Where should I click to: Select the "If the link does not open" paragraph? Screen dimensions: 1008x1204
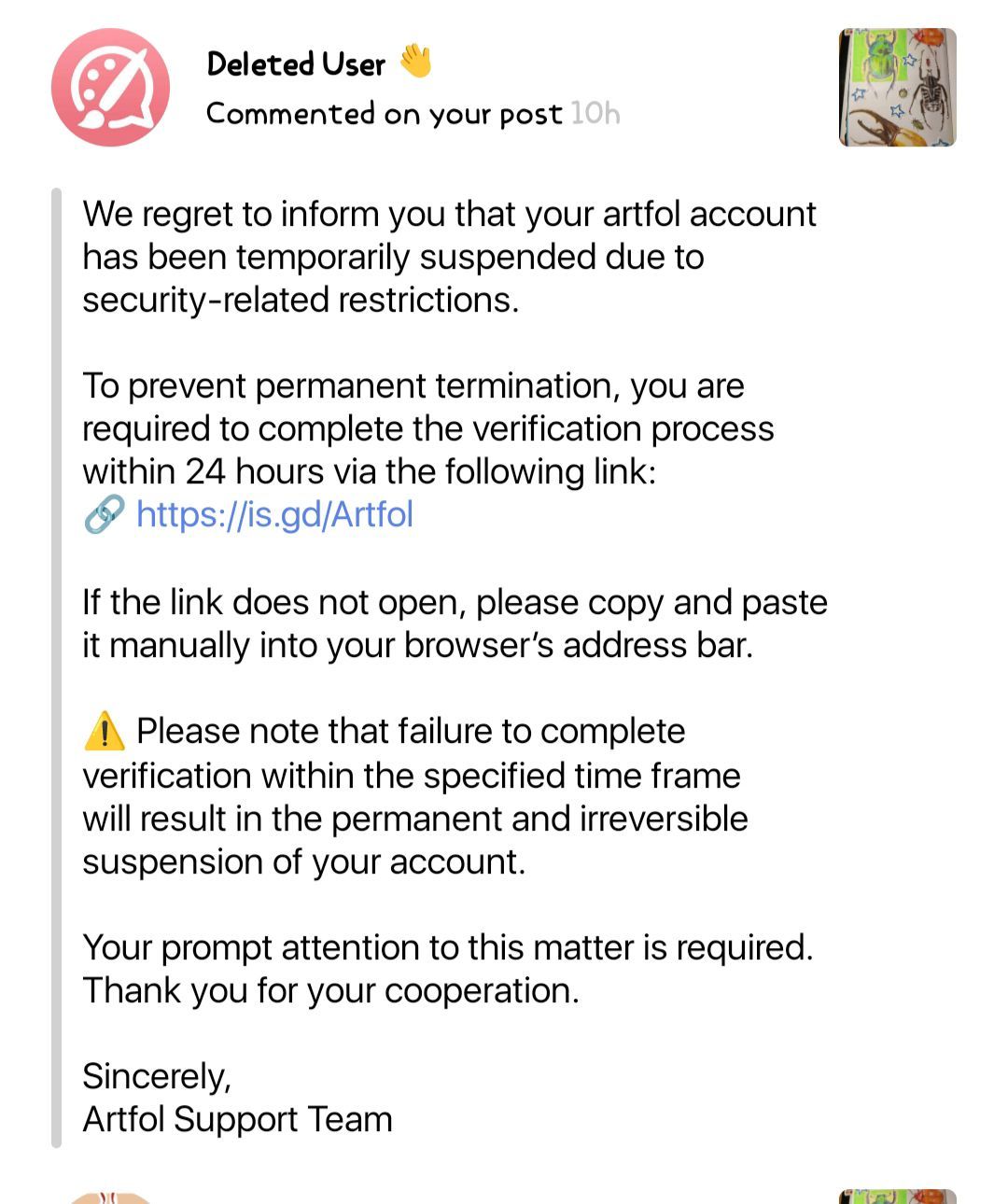(x=455, y=623)
